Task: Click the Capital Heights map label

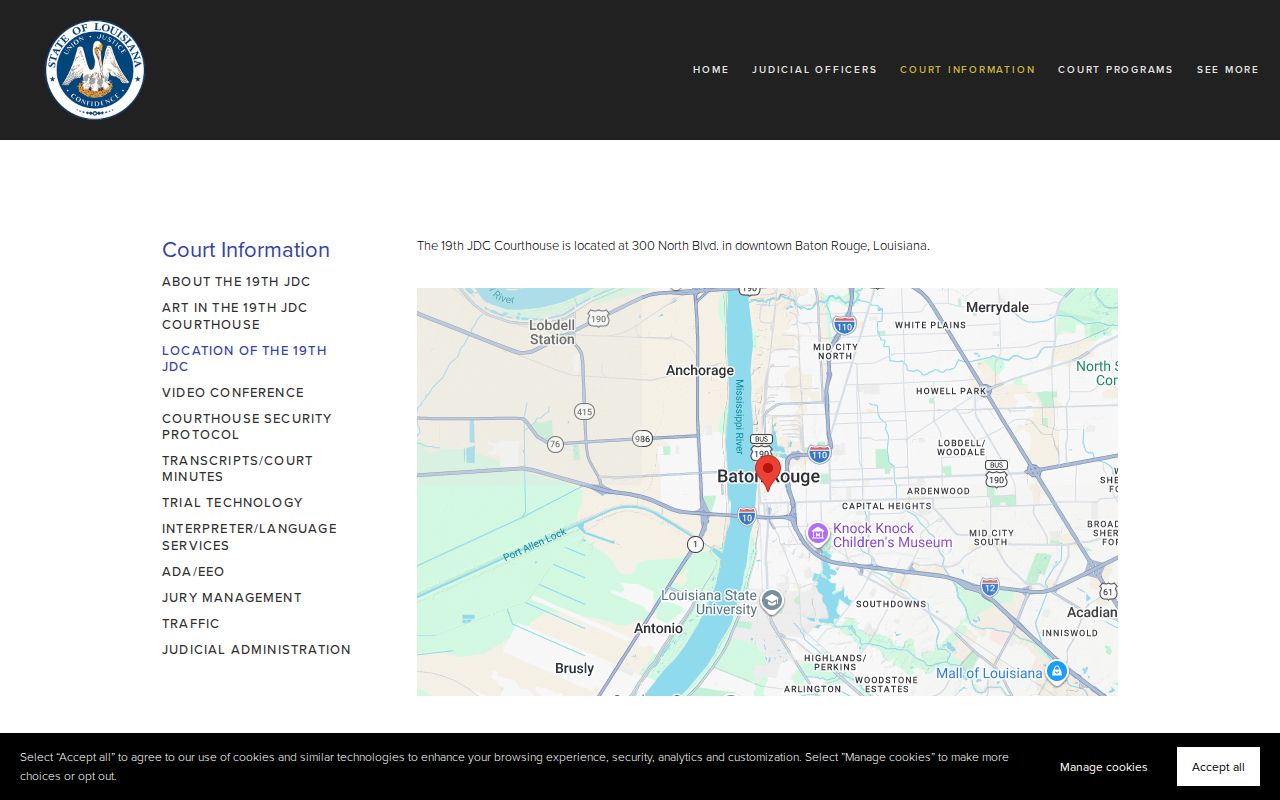Action: coord(886,506)
